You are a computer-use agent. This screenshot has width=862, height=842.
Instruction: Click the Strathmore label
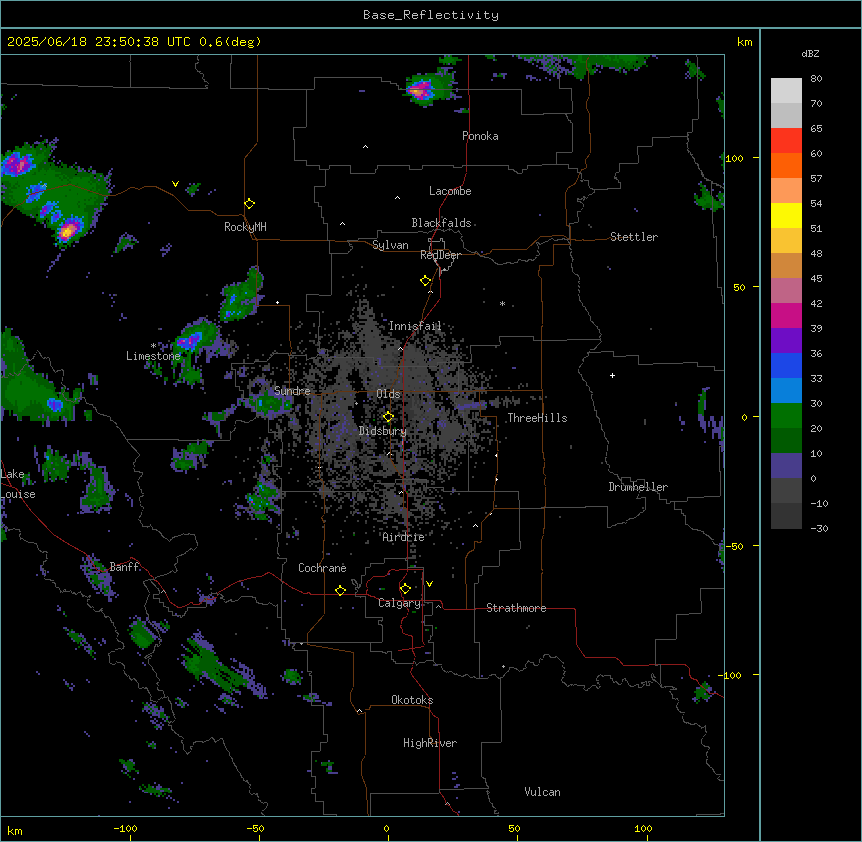click(x=516, y=608)
